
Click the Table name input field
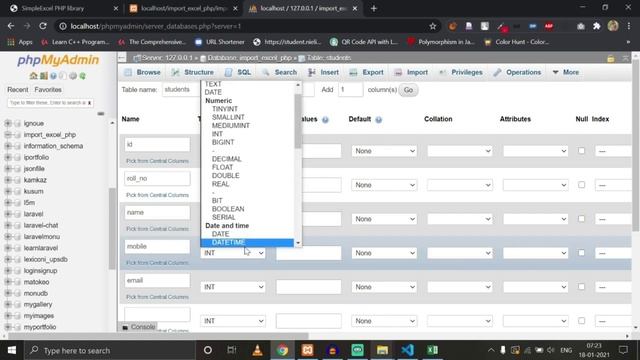click(x=181, y=89)
